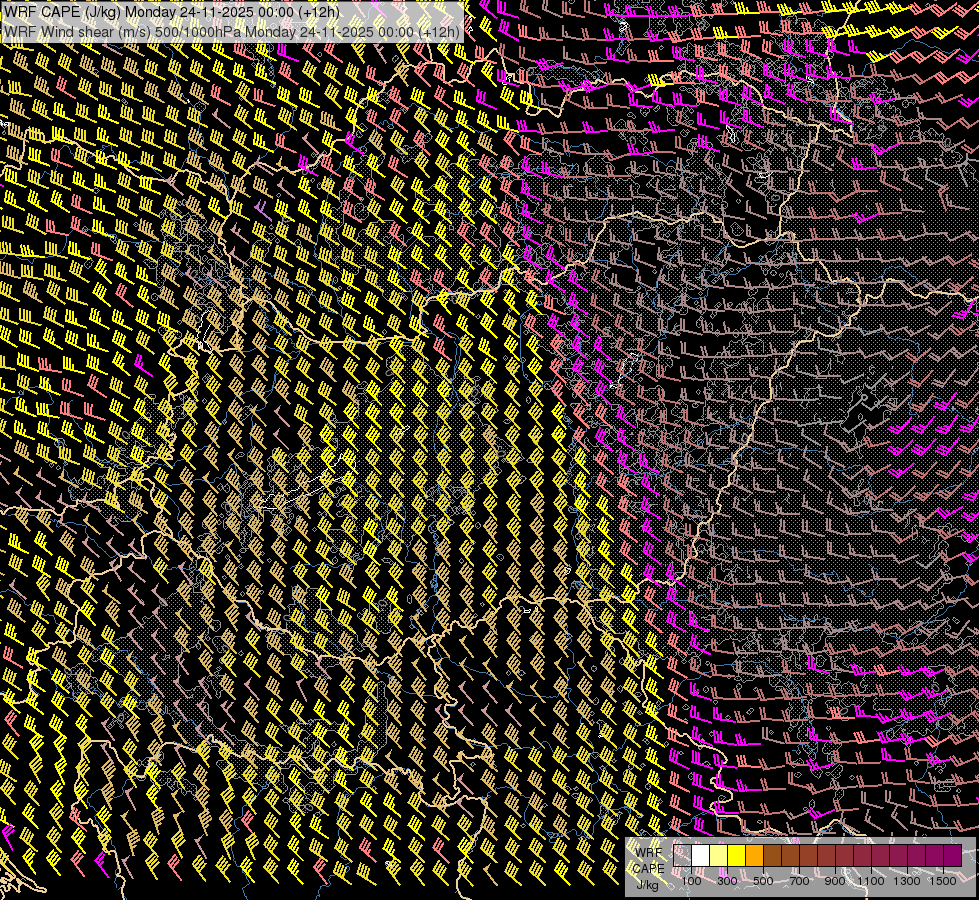Click the legend unit J/kg
The image size is (979, 900).
(647, 885)
